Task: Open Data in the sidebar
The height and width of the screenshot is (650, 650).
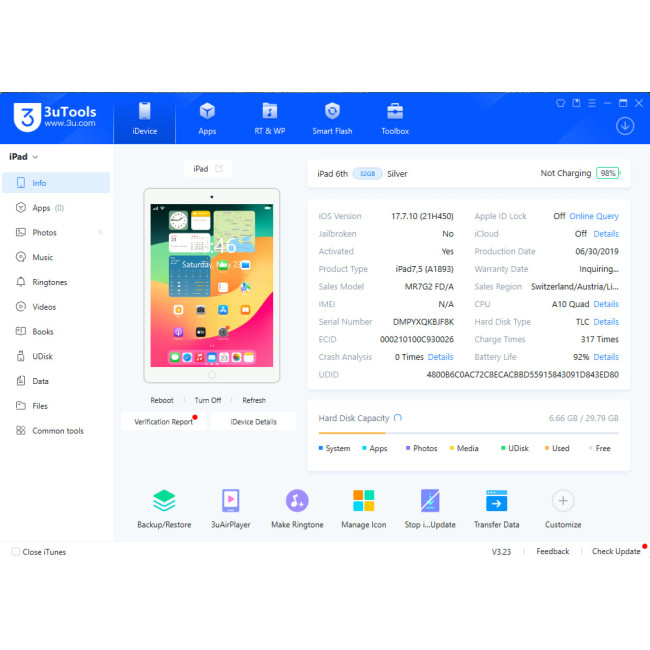Action: tap(56, 381)
